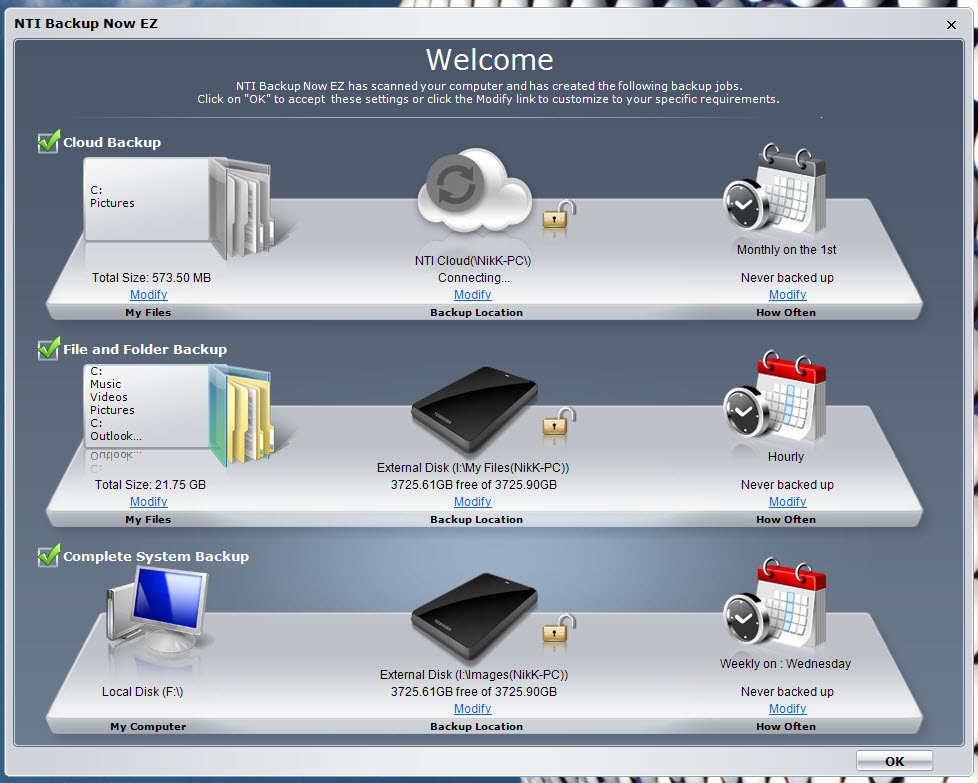Click the computer monitor icon for Local Disk
Image resolution: width=978 pixels, height=783 pixels.
pos(157,611)
